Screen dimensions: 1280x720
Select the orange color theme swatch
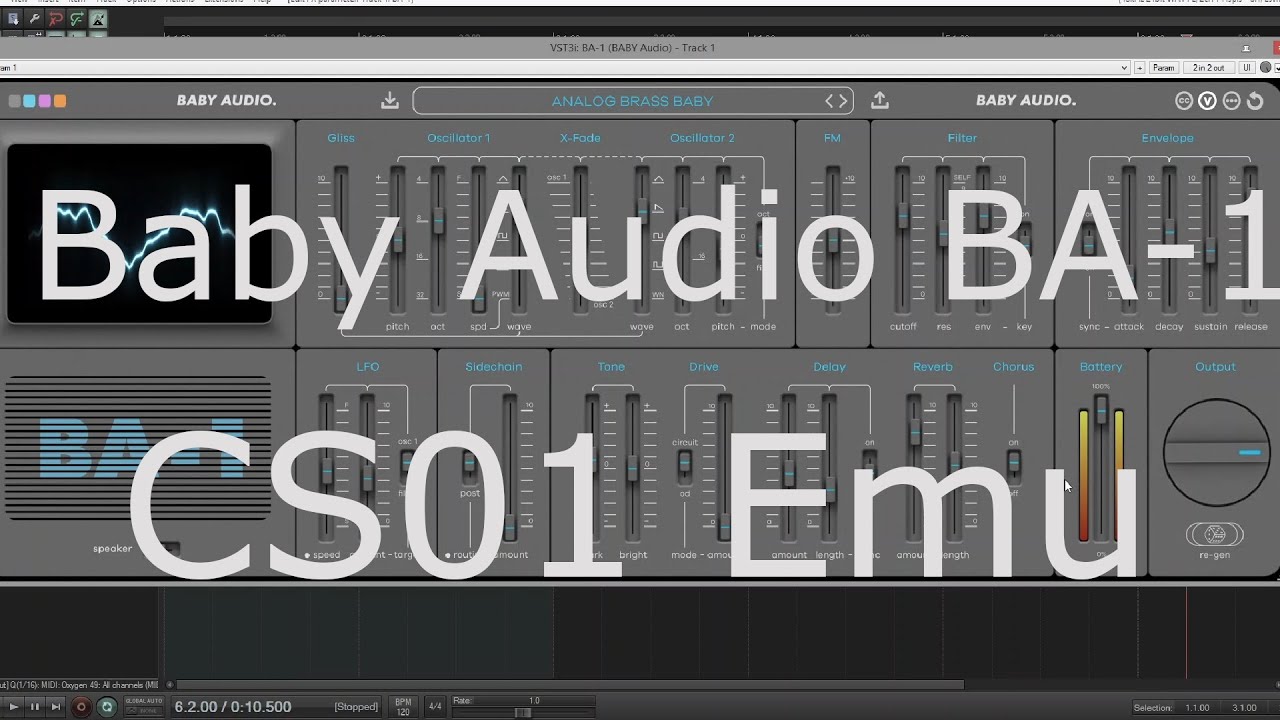60,101
